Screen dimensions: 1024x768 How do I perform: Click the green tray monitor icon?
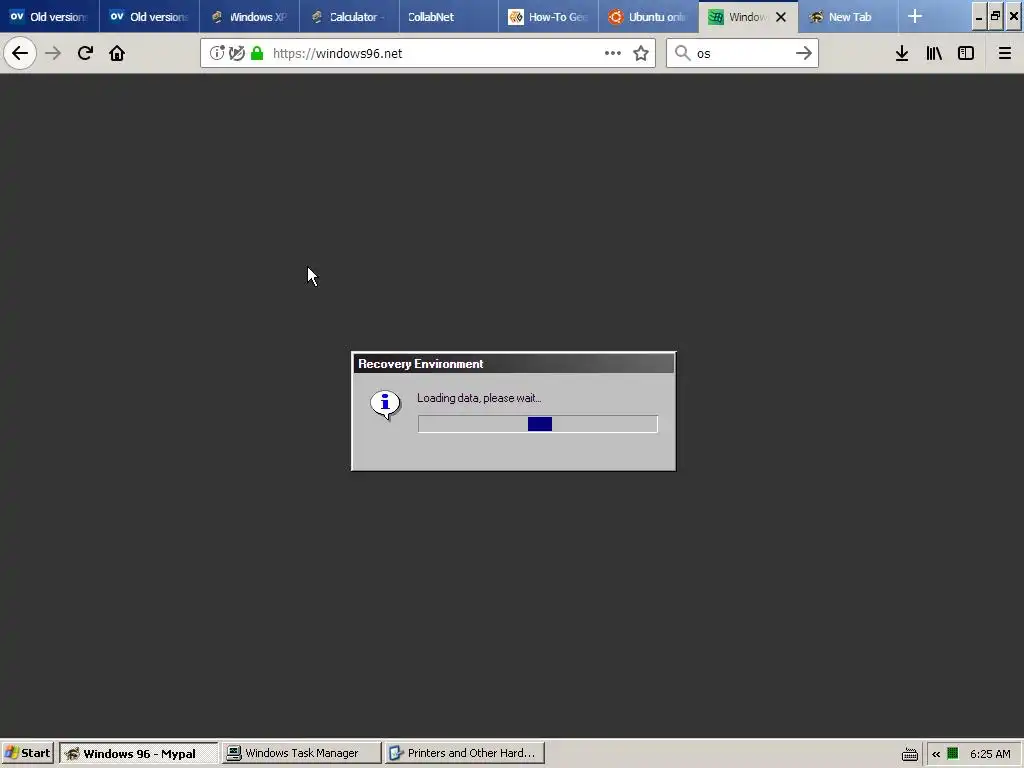point(953,753)
